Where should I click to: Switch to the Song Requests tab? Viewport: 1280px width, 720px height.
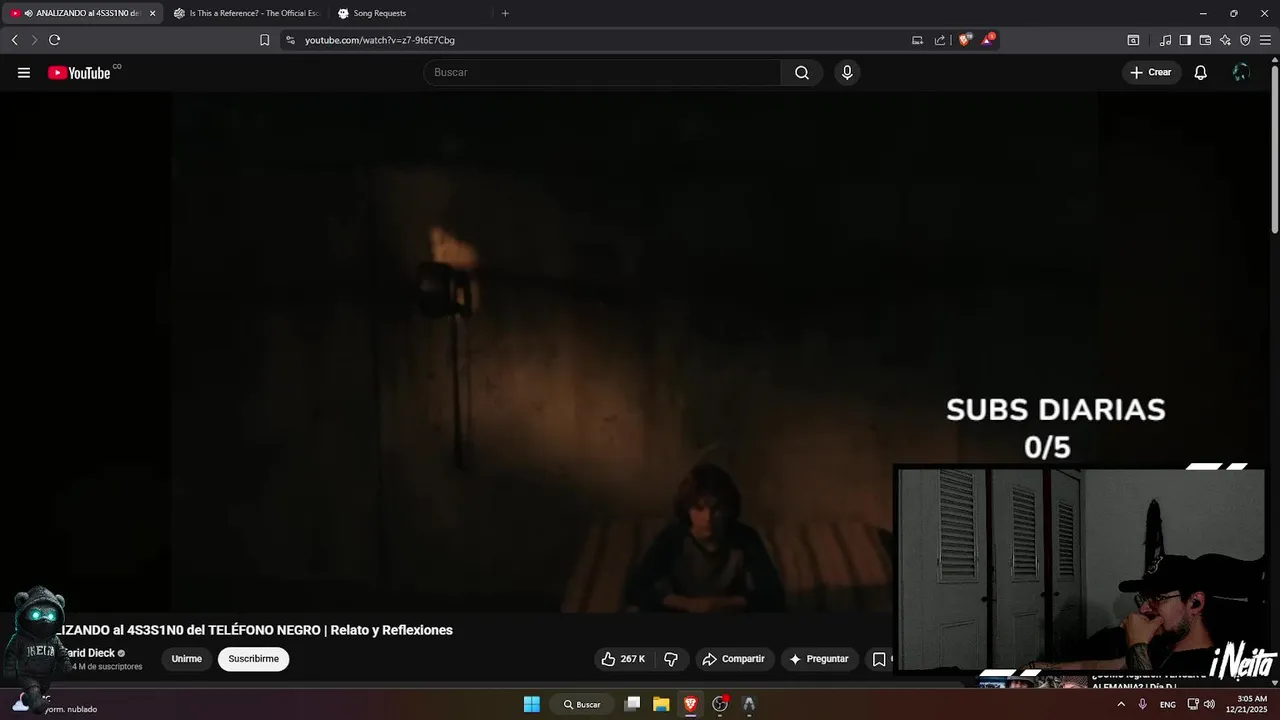[x=410, y=13]
